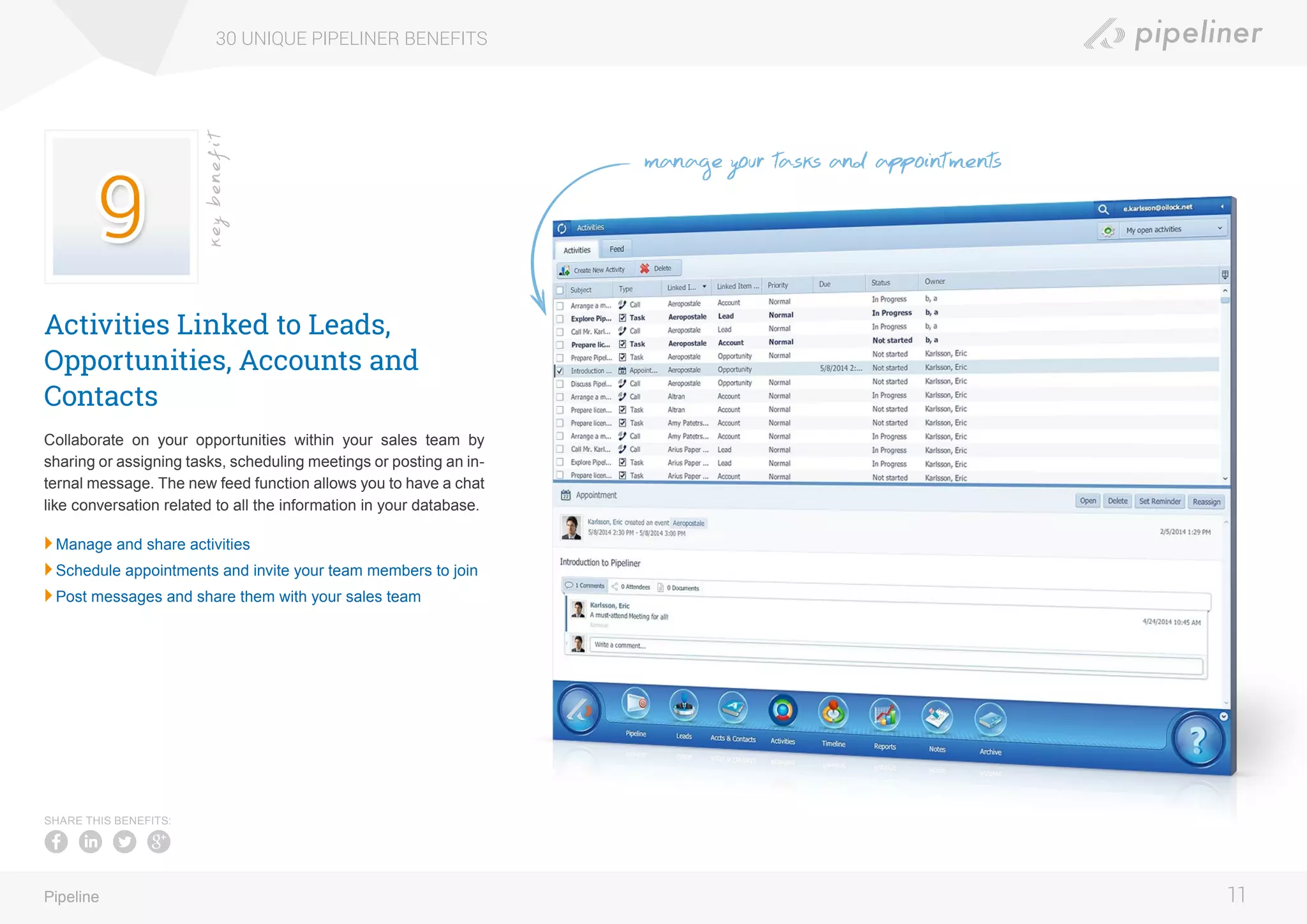Tick checkbox for Call Mr. Karl... Aeropostale row
Image resolution: width=1307 pixels, height=924 pixels.
click(560, 332)
